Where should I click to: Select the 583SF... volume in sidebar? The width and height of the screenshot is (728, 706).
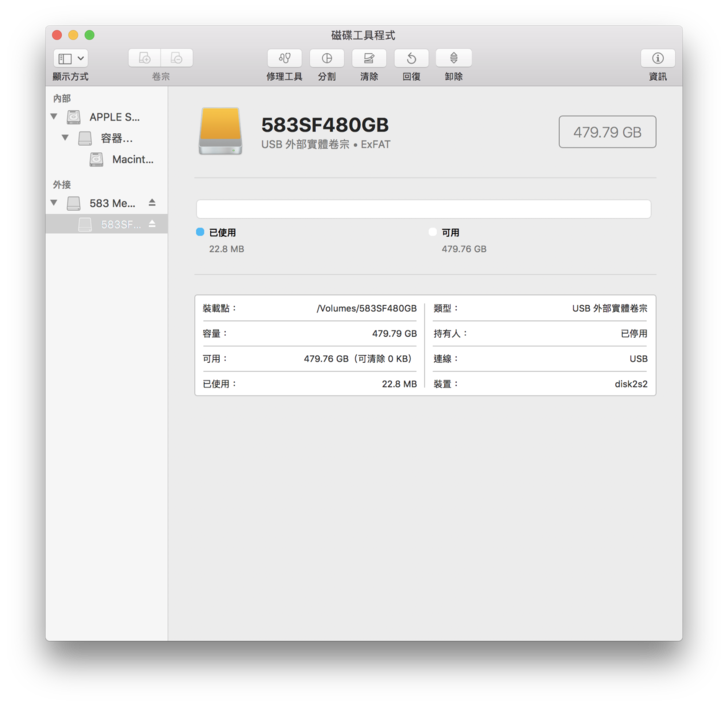tap(120, 224)
